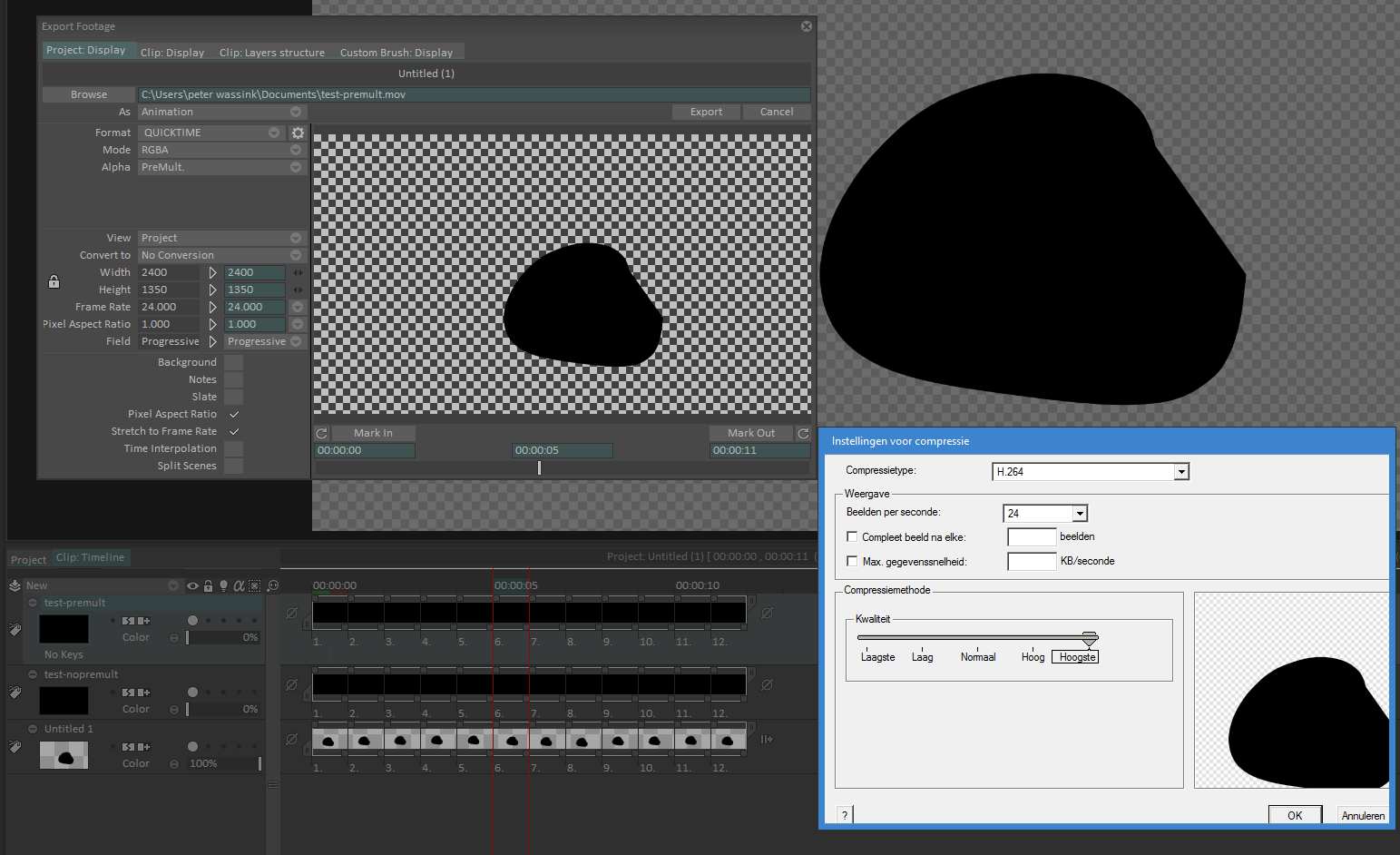The image size is (1400, 855).
Task: Click the frame rate transfer arrow icon
Action: (213, 307)
